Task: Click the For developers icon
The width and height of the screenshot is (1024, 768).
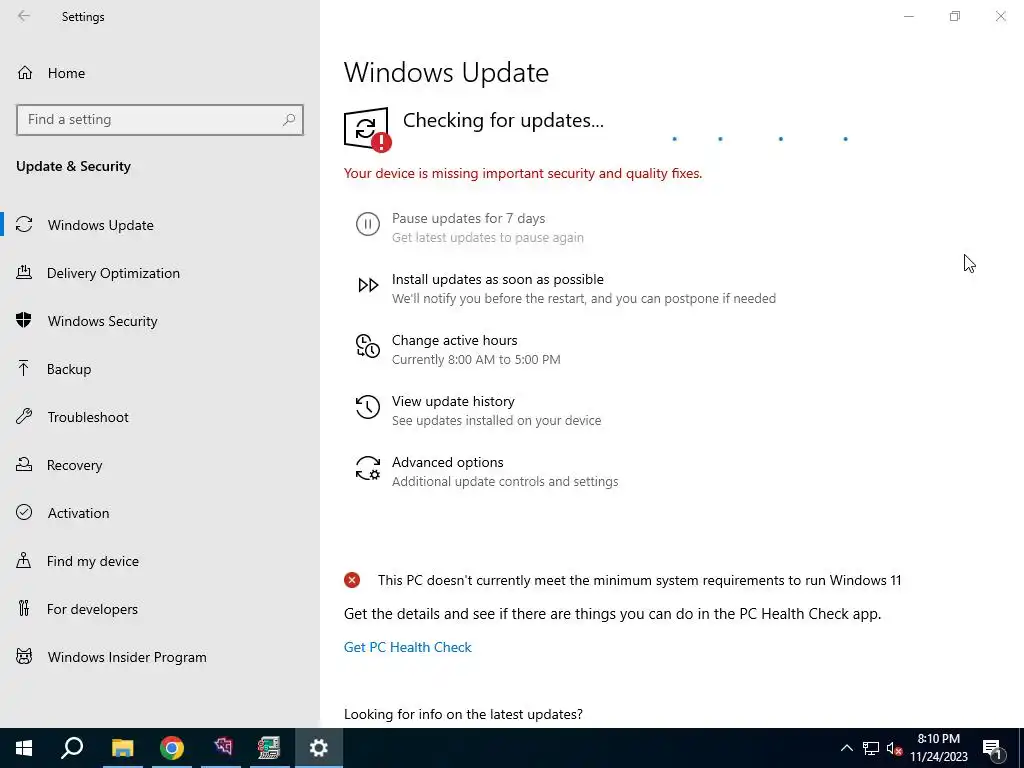Action: coord(24,609)
